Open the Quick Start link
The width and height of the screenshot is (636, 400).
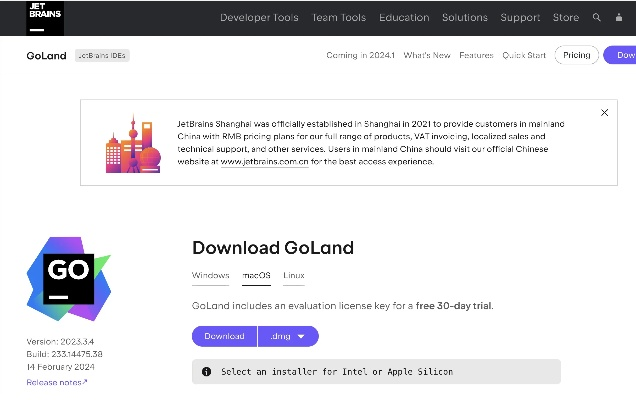point(523,55)
